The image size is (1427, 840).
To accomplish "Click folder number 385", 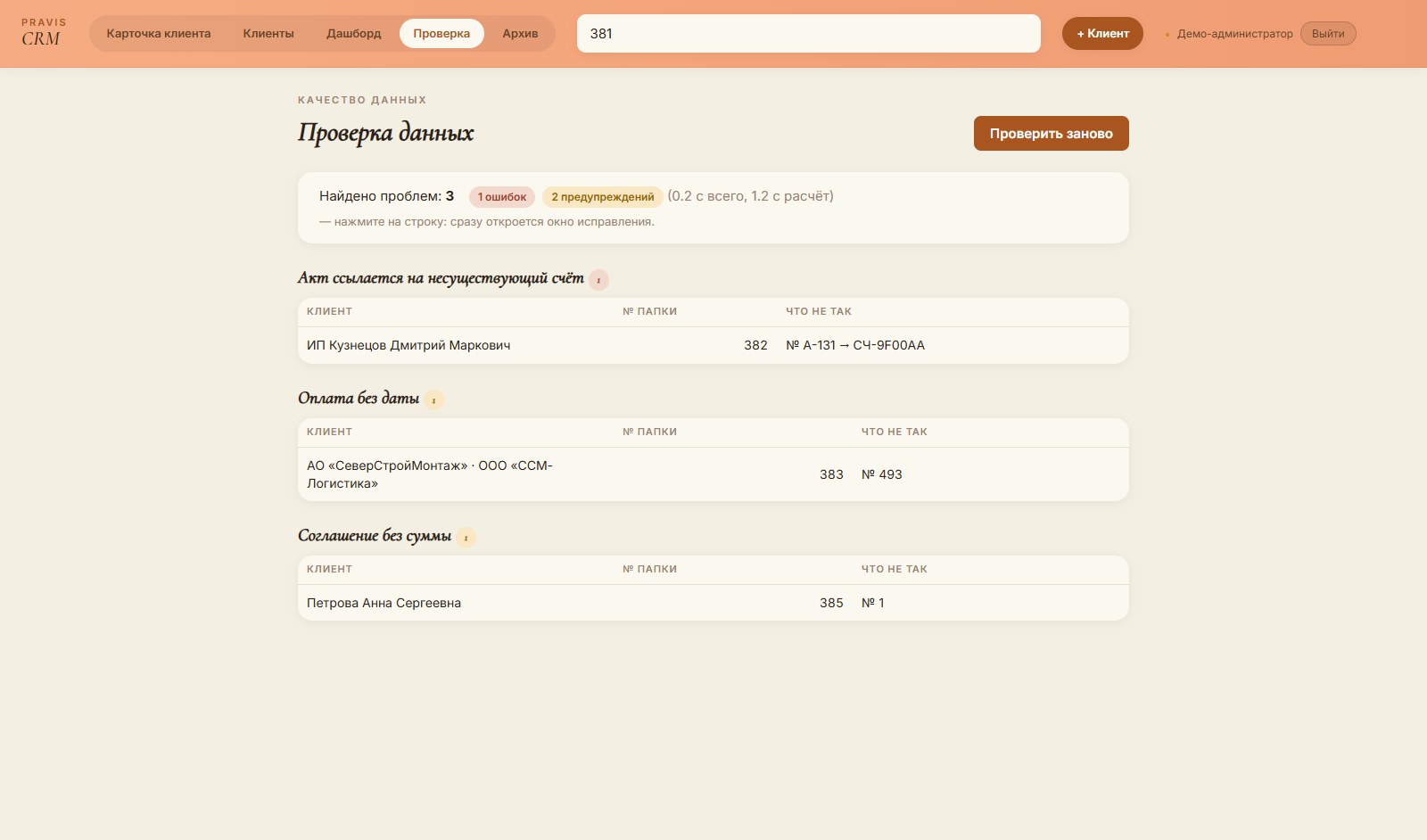I will coord(831,603).
